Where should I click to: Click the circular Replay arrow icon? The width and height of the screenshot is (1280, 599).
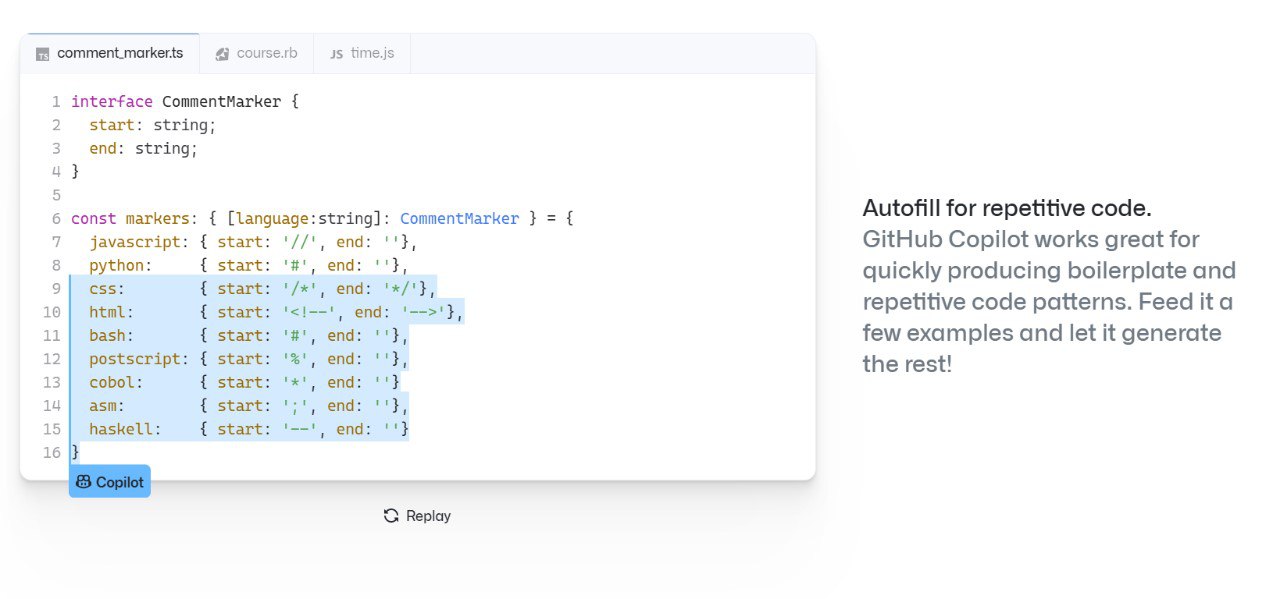(391, 516)
